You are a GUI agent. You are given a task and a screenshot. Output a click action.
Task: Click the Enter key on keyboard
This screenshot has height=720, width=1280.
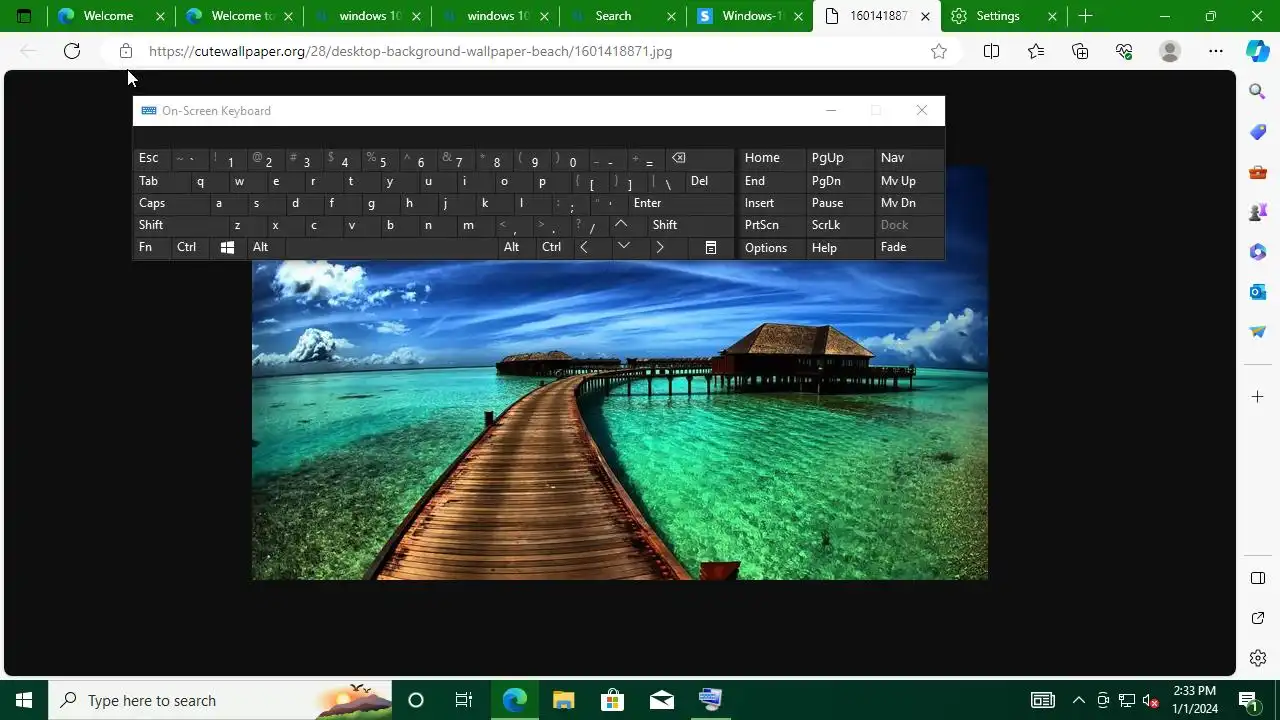(680, 203)
